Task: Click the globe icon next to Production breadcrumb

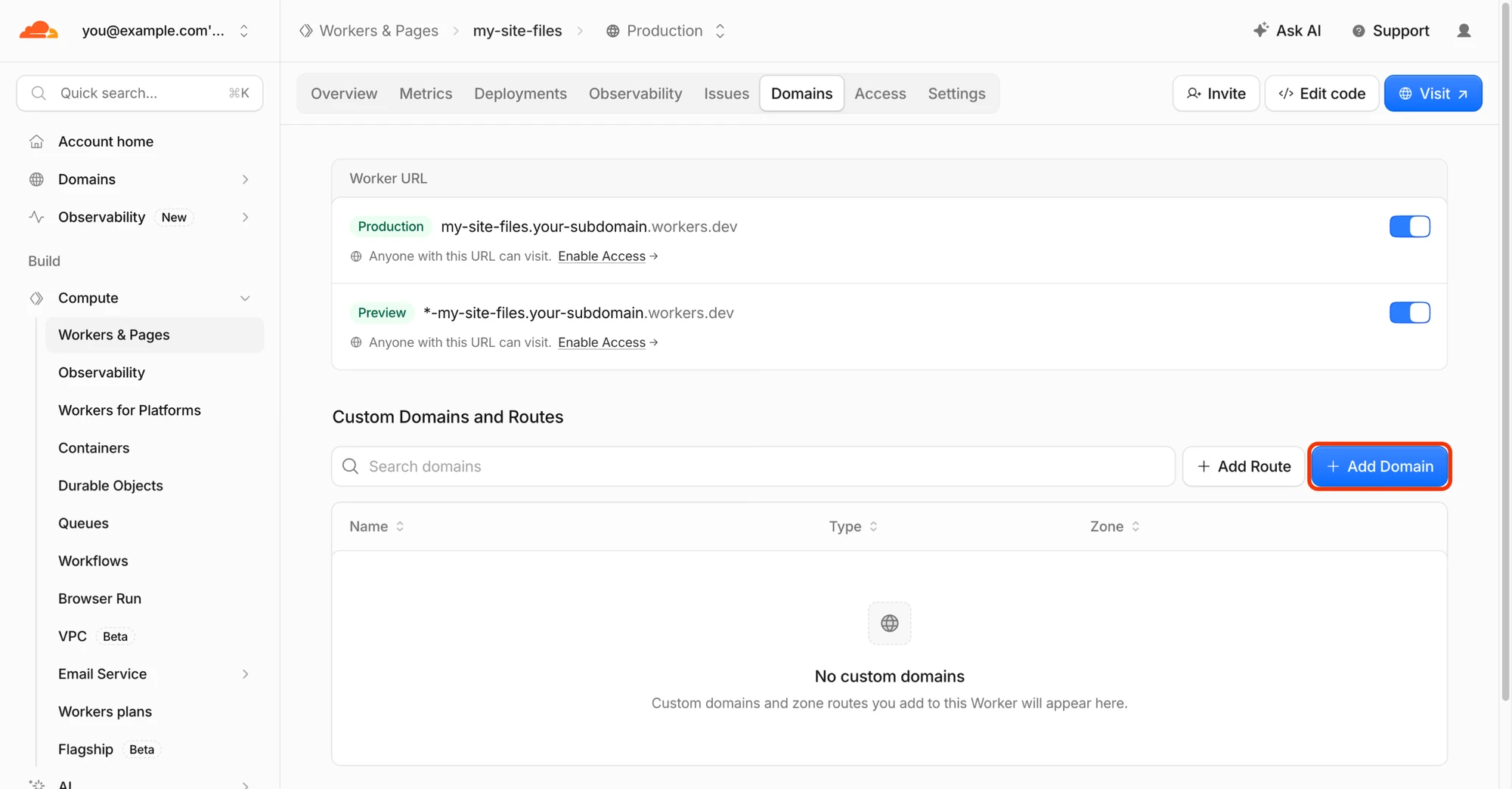Action: pyautogui.click(x=612, y=31)
